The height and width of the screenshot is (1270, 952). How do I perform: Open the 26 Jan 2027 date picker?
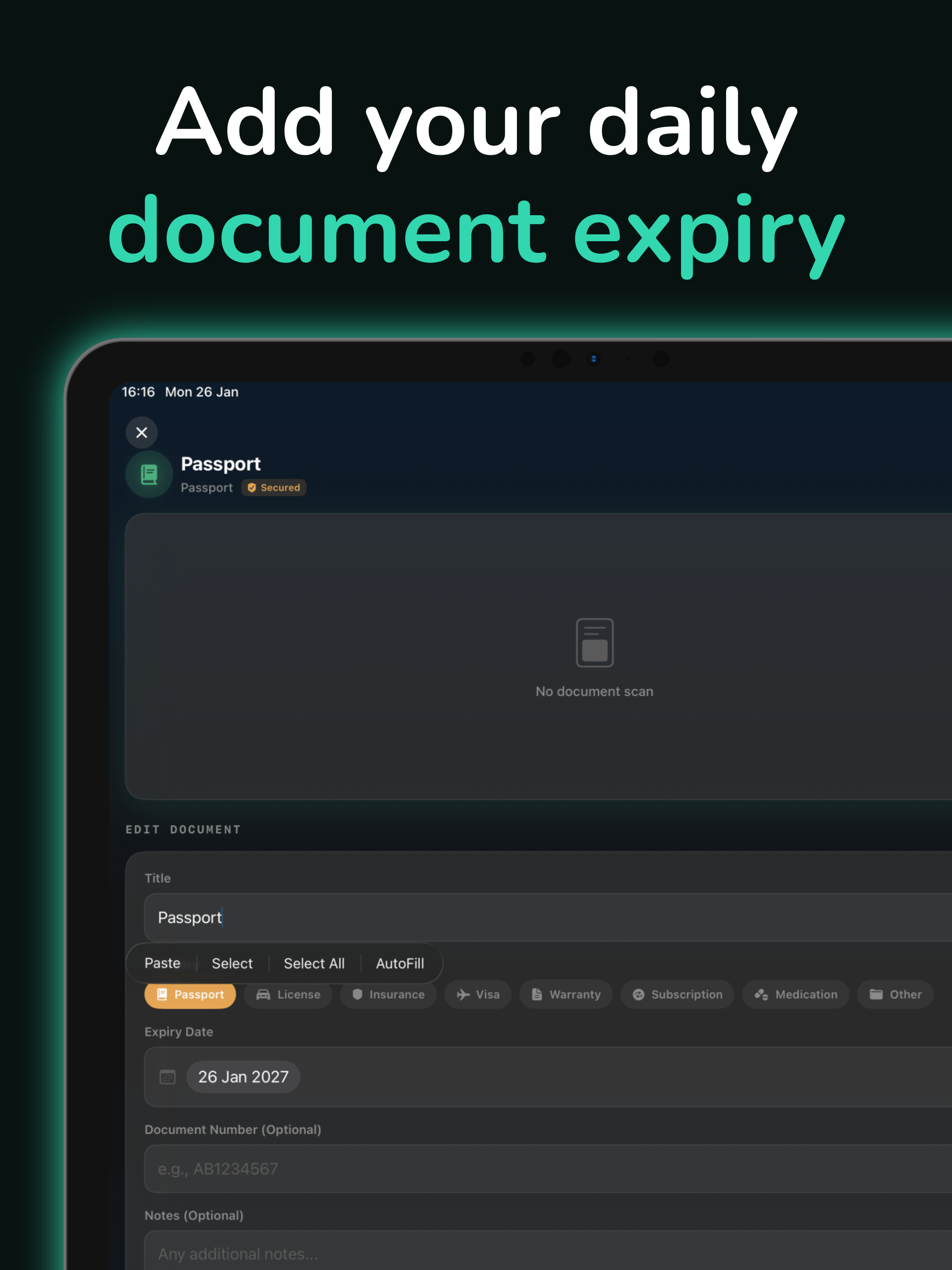point(243,1077)
